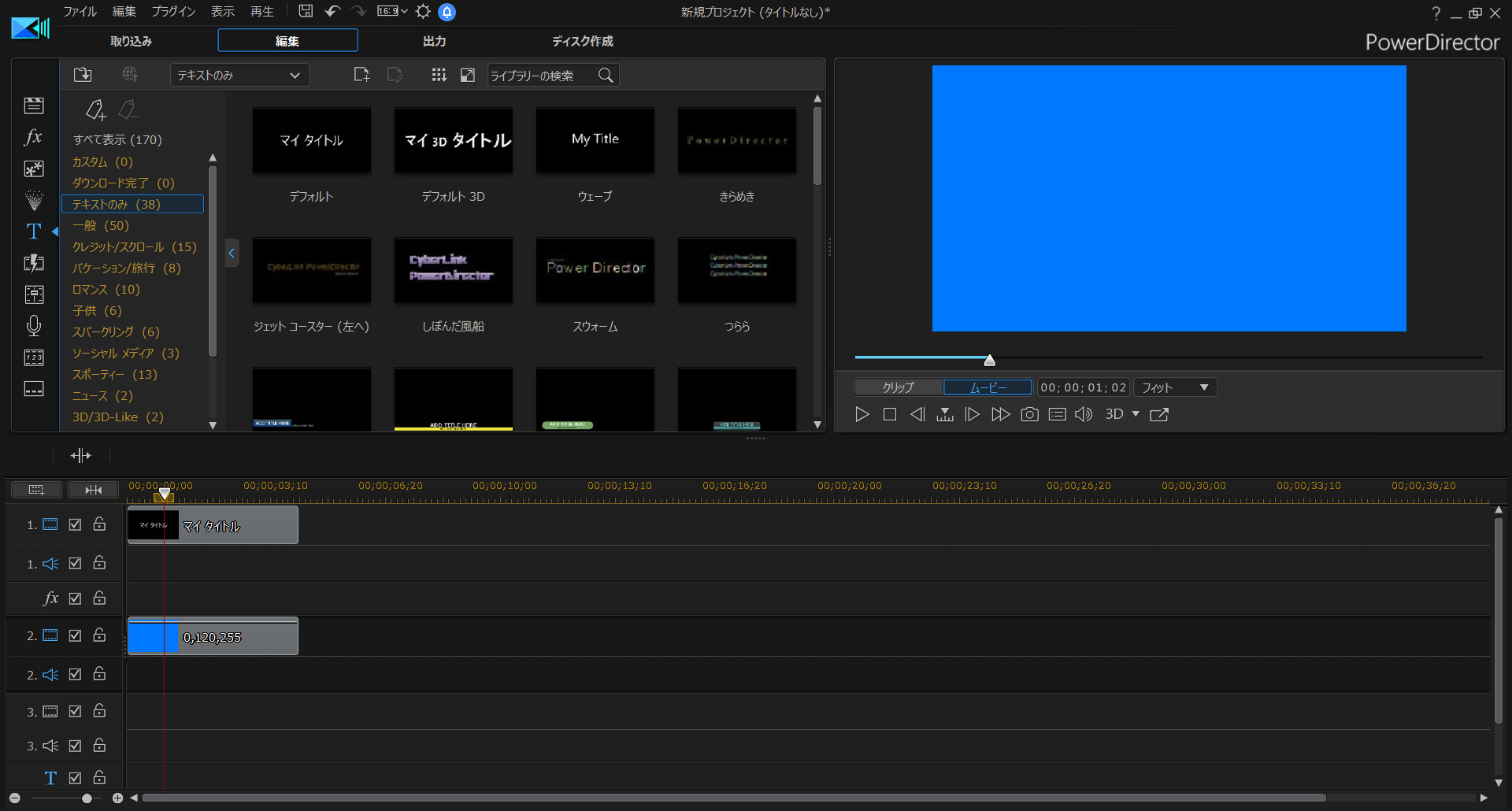This screenshot has height=811, width=1512.
Task: Take a preview snapshot with camera icon
Action: [x=1029, y=414]
